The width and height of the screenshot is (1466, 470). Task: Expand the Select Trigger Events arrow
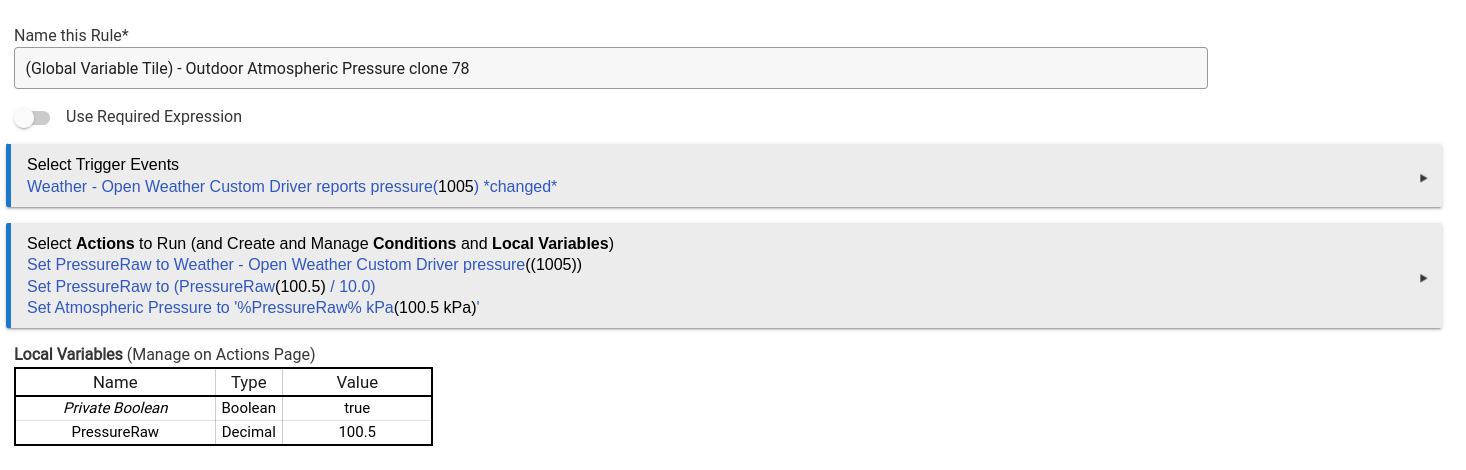click(x=1423, y=178)
